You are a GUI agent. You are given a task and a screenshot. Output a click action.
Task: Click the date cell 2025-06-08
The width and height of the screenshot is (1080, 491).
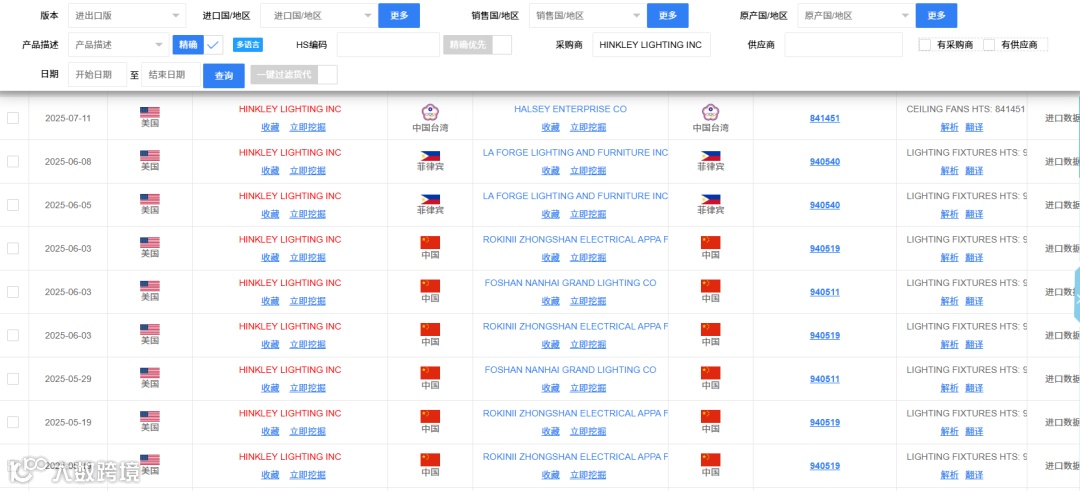pos(68,161)
